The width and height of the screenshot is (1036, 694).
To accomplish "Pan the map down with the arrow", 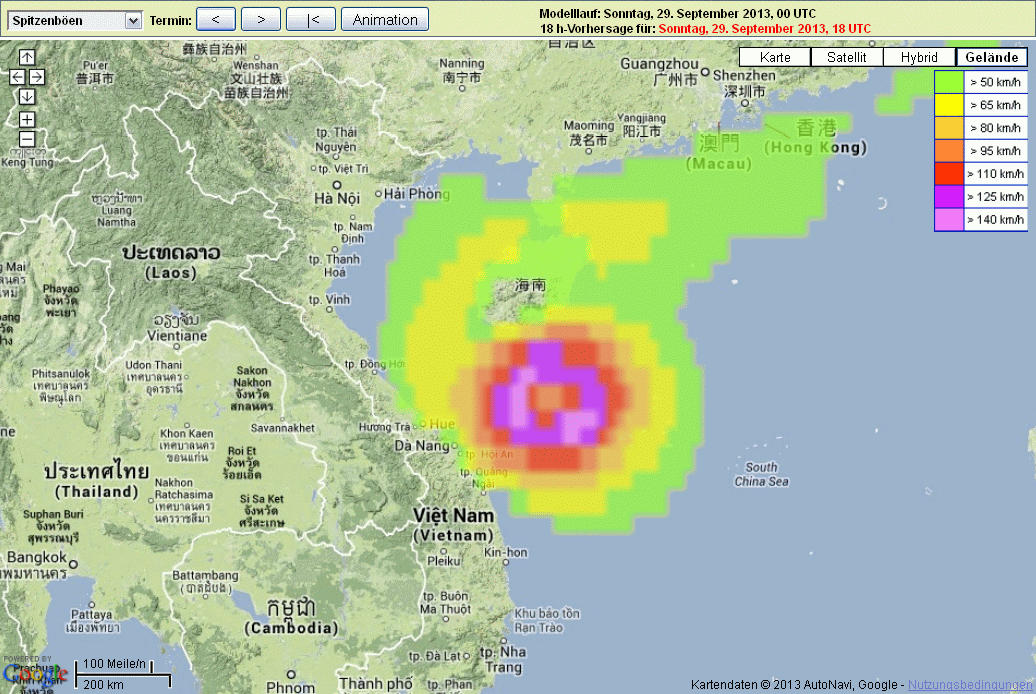I will [x=27, y=96].
